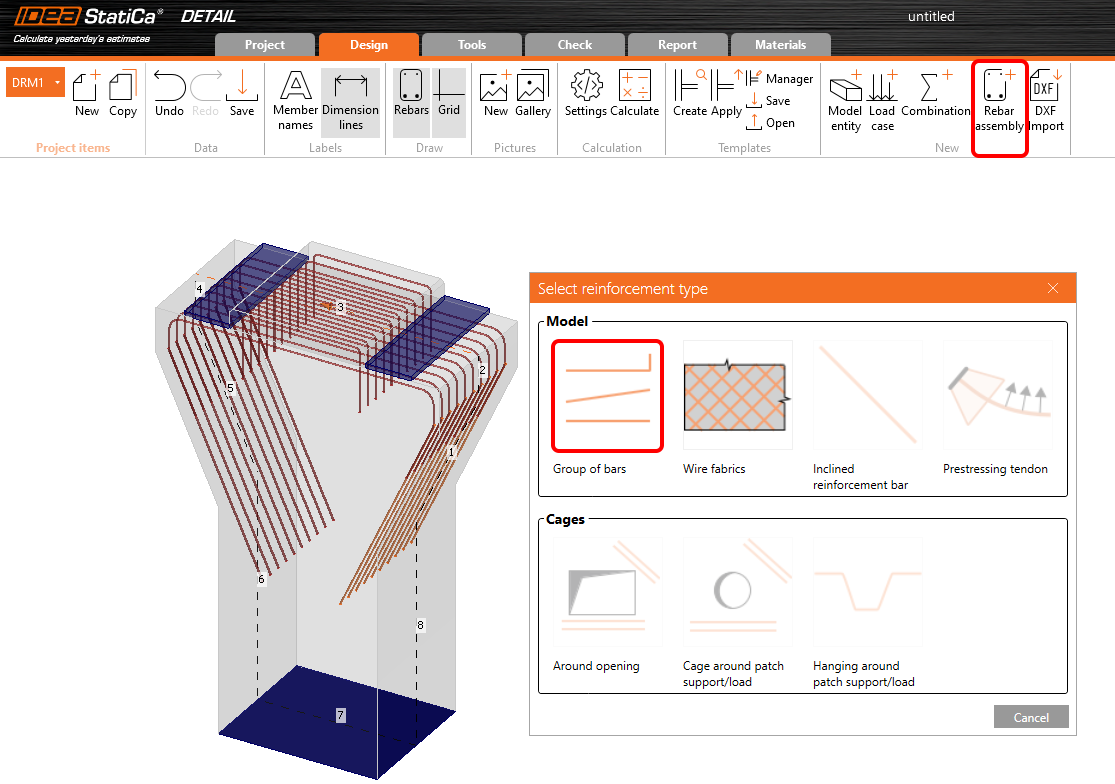Select Prestressing tendon reinforcement
The image size is (1115, 784).
point(997,396)
